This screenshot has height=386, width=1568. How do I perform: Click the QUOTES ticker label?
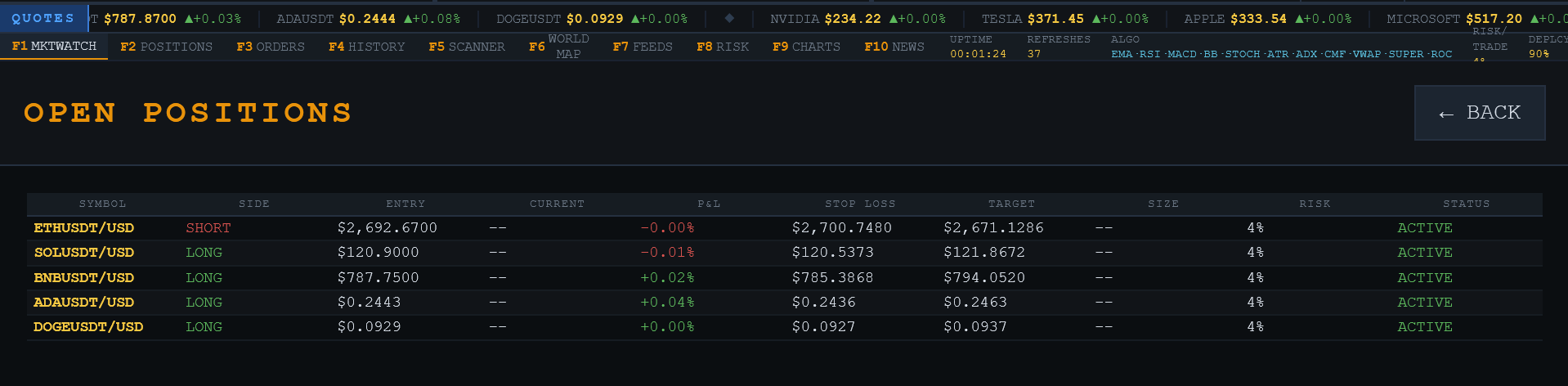point(43,18)
